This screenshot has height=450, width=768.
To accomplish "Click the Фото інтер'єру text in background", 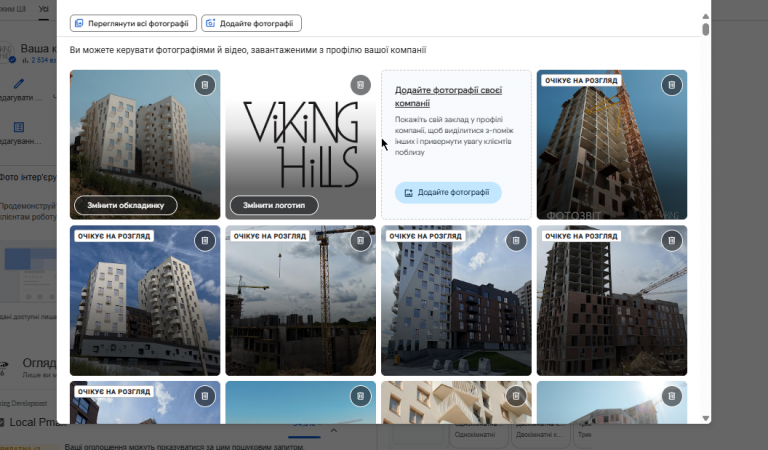I will 28,177.
